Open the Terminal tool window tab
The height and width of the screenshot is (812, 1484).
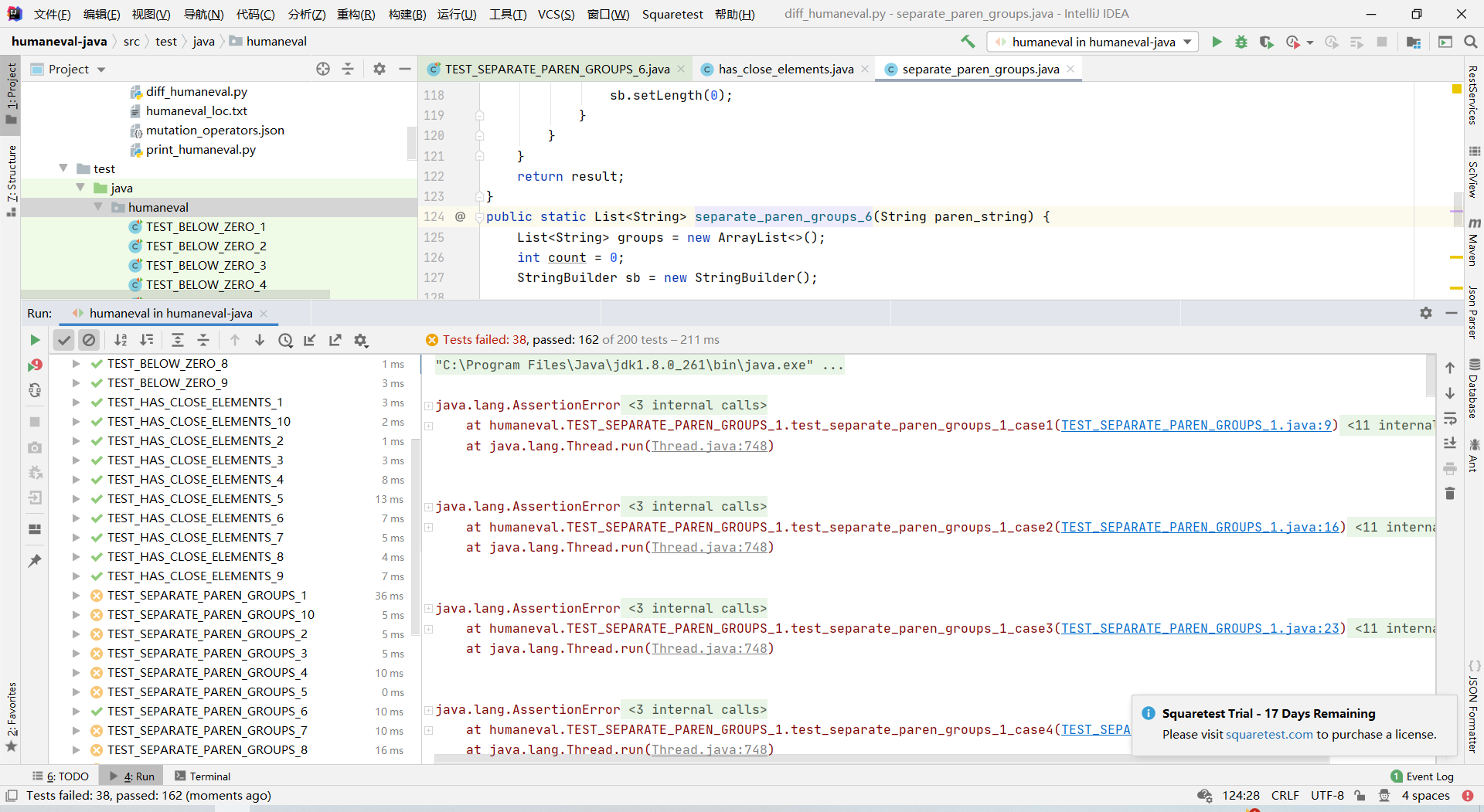coord(203,776)
